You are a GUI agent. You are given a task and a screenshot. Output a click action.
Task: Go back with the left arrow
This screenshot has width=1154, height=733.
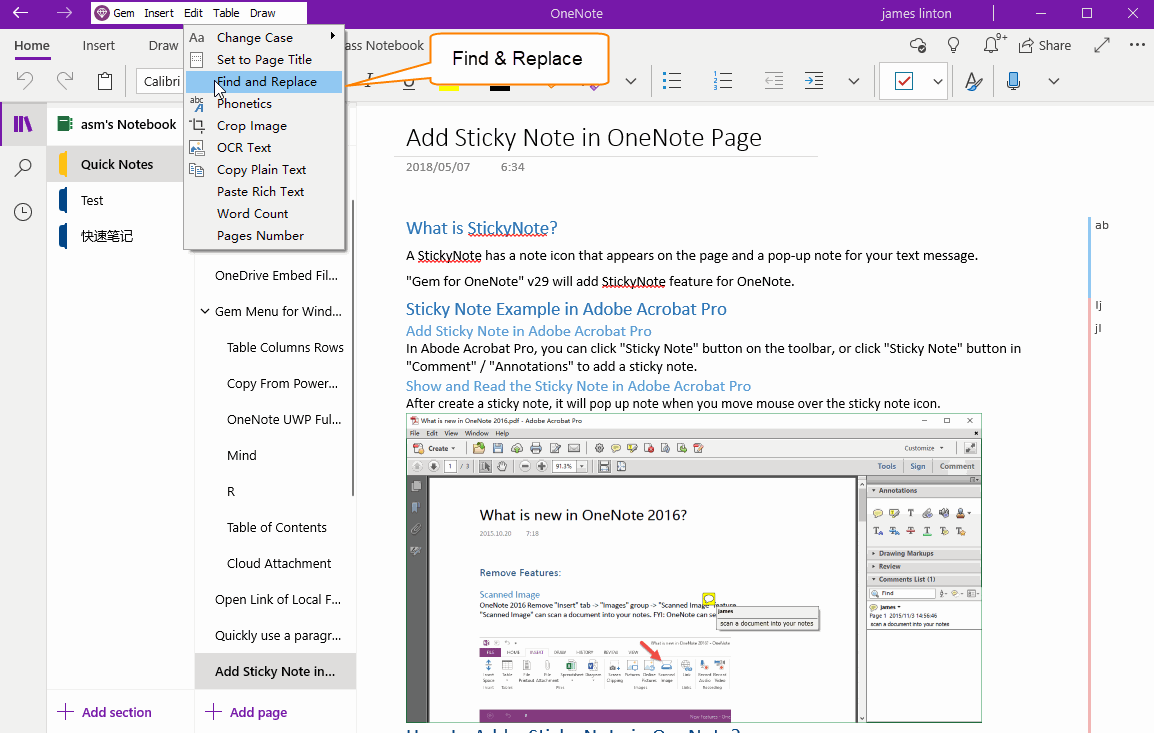(x=21, y=13)
